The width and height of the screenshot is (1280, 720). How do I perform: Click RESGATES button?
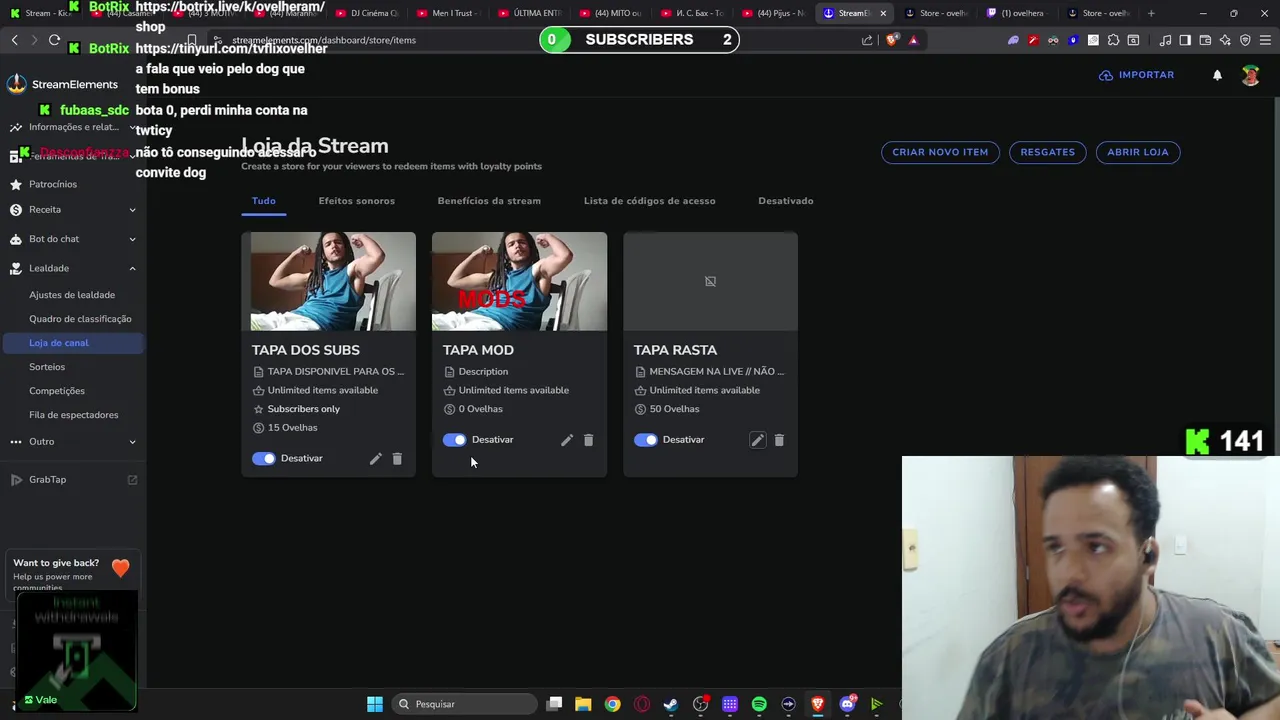click(x=1048, y=152)
